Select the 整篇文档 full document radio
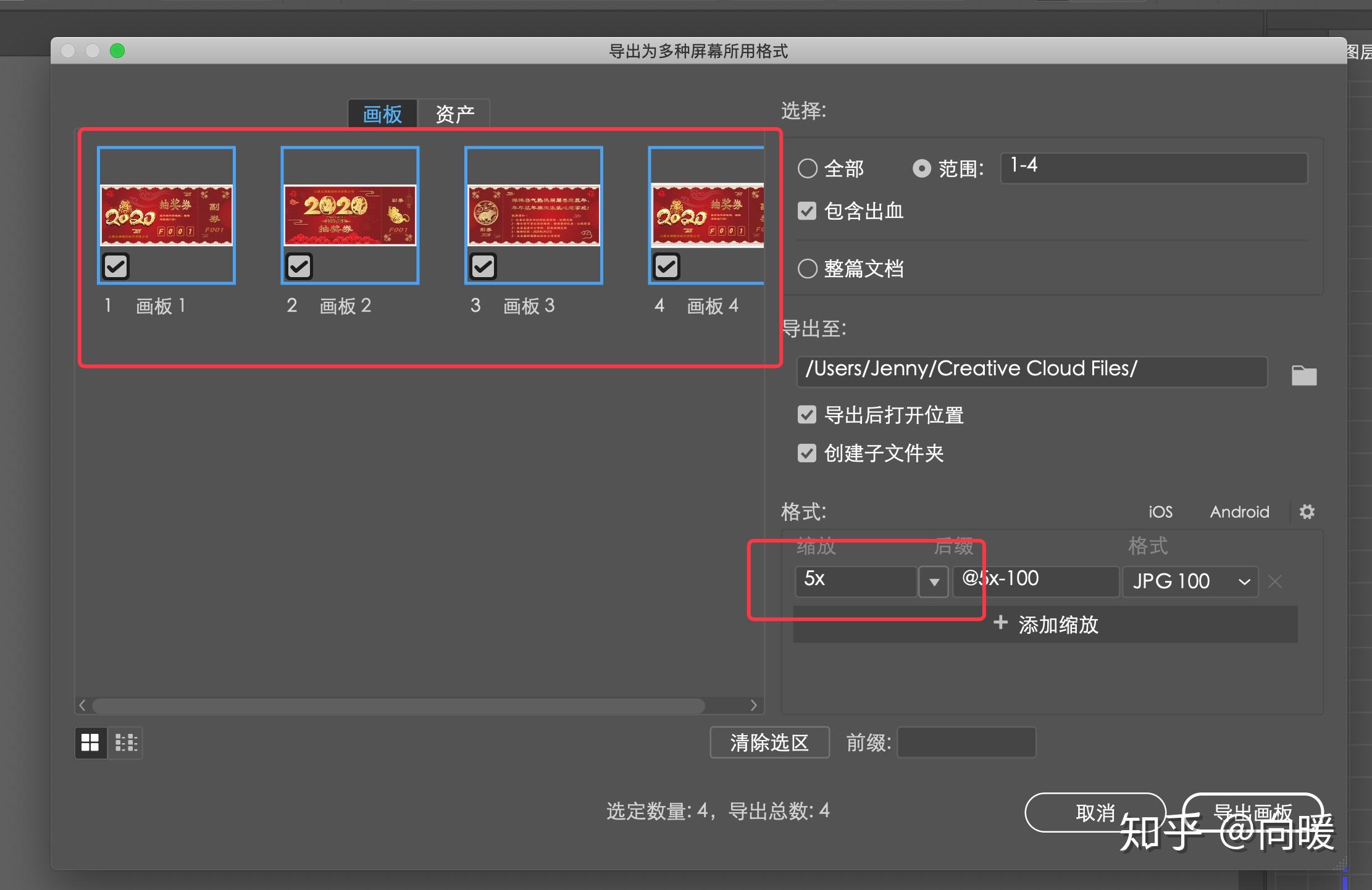 [808, 268]
